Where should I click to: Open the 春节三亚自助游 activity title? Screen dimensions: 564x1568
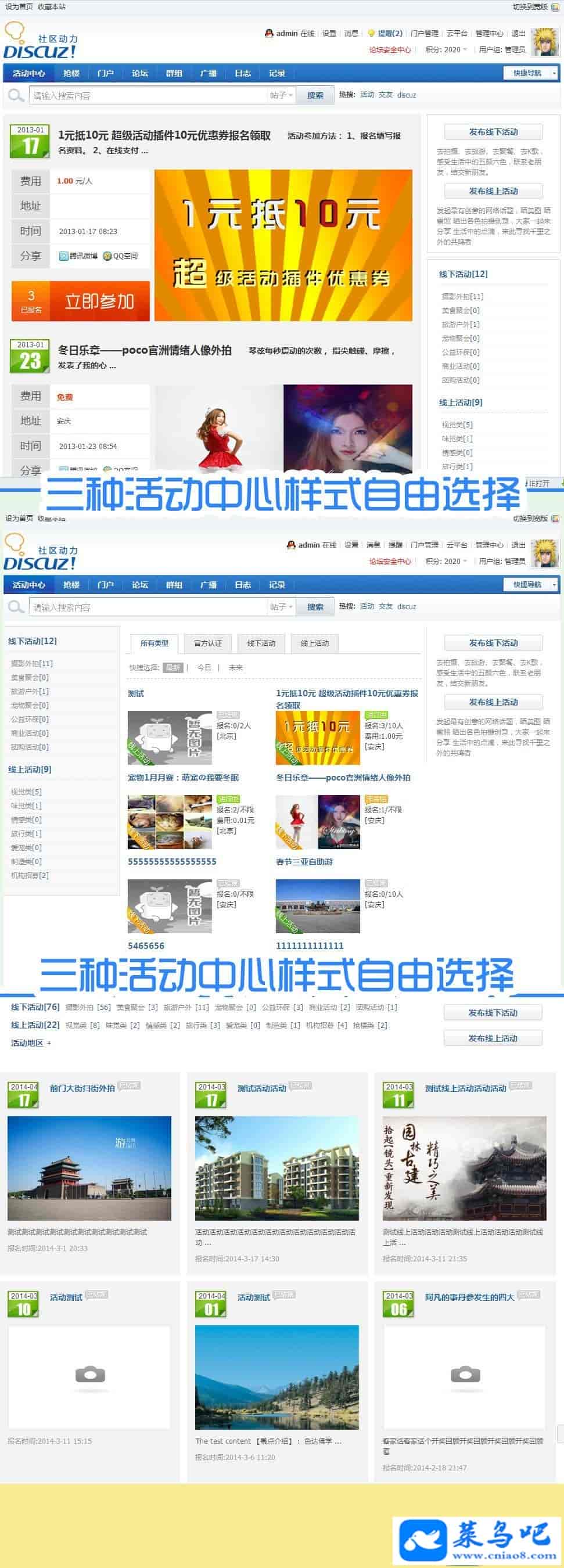(304, 861)
